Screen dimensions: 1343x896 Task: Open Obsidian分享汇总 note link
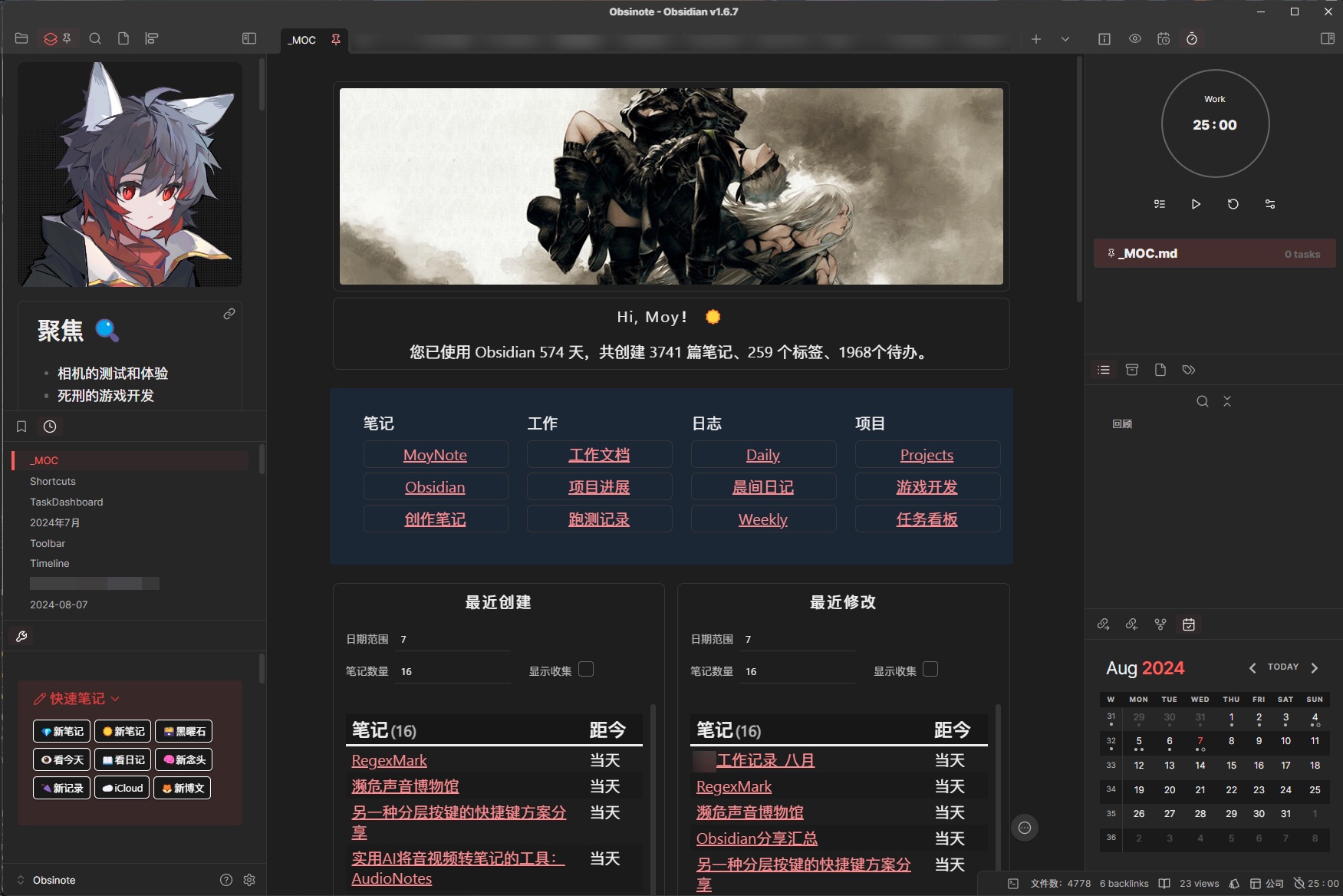(x=757, y=838)
